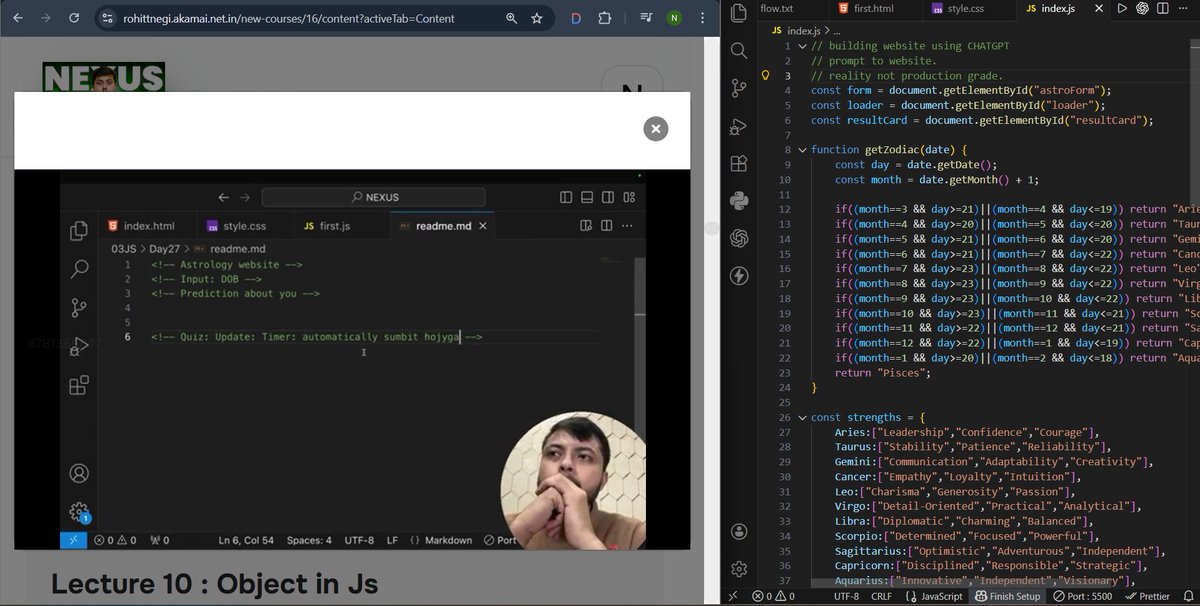Toggle the notifications bell in the status bar
The width and height of the screenshot is (1200, 606).
[1187, 596]
